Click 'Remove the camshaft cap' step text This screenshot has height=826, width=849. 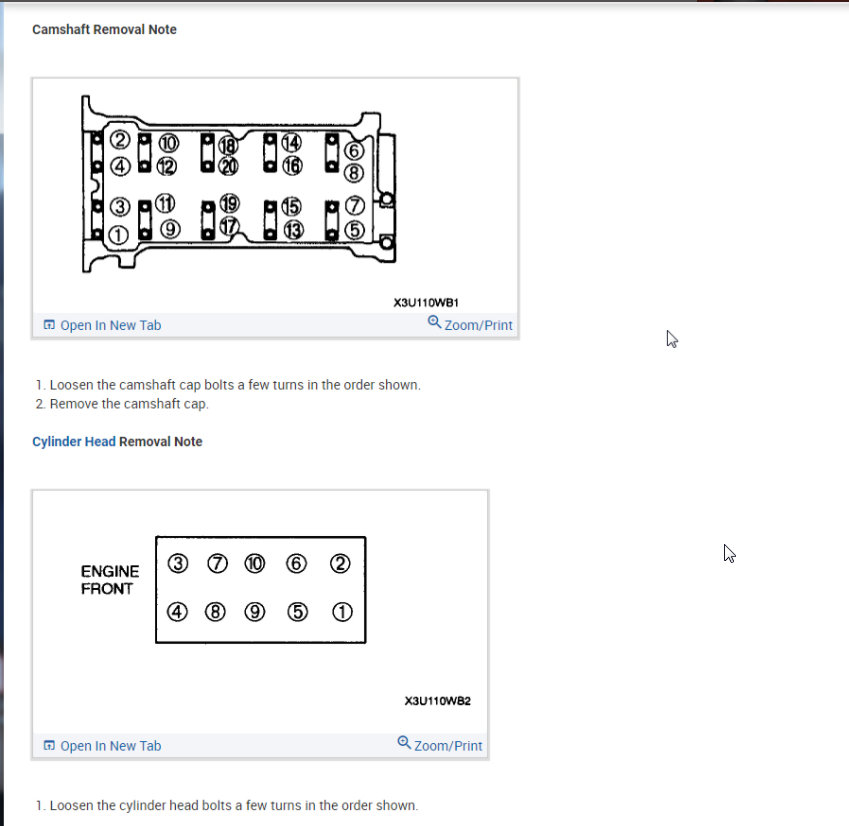(x=129, y=404)
